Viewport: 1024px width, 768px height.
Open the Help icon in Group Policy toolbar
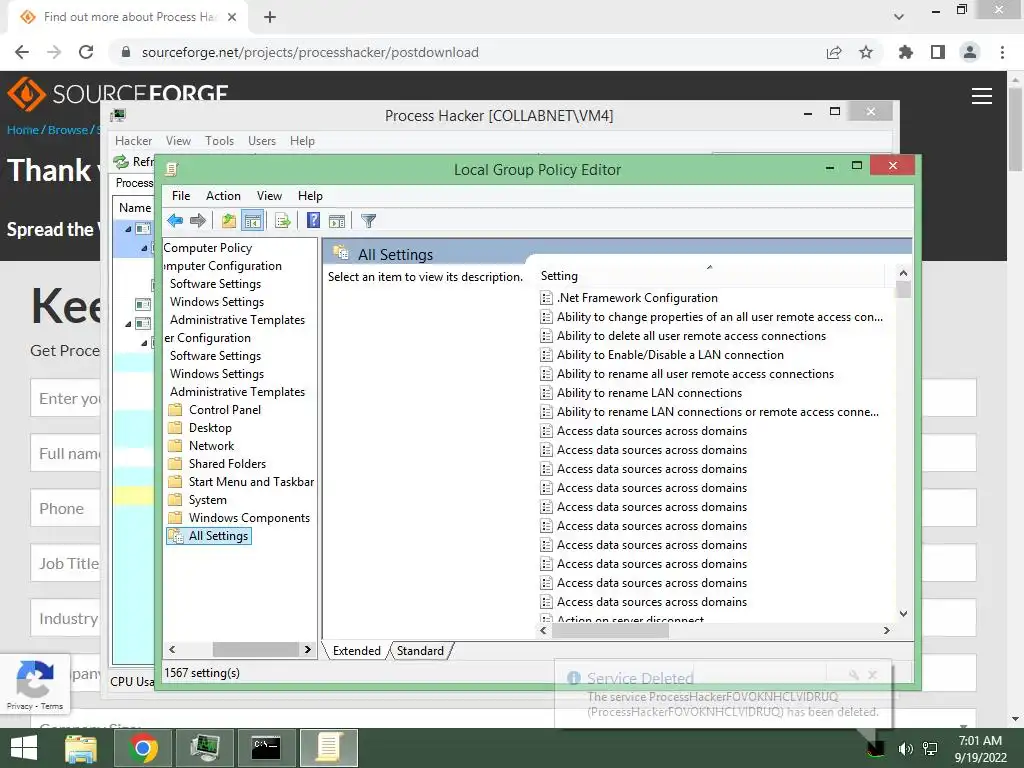pyautogui.click(x=313, y=221)
